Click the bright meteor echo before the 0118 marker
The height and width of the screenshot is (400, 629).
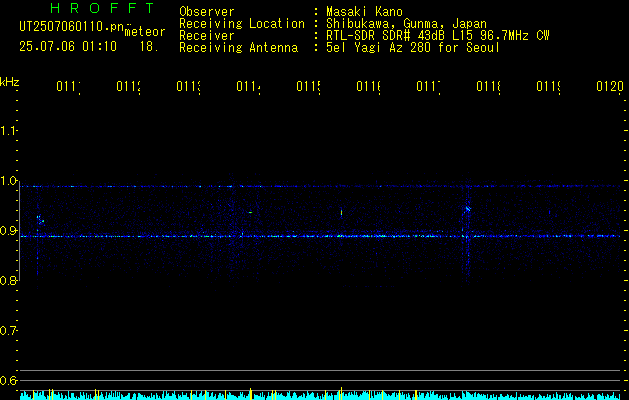click(467, 208)
